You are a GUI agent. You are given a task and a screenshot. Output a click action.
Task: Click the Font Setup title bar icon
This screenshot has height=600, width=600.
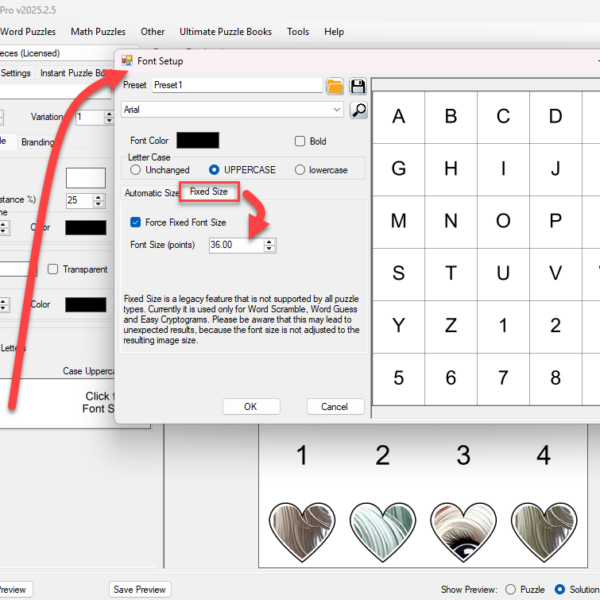click(x=127, y=61)
